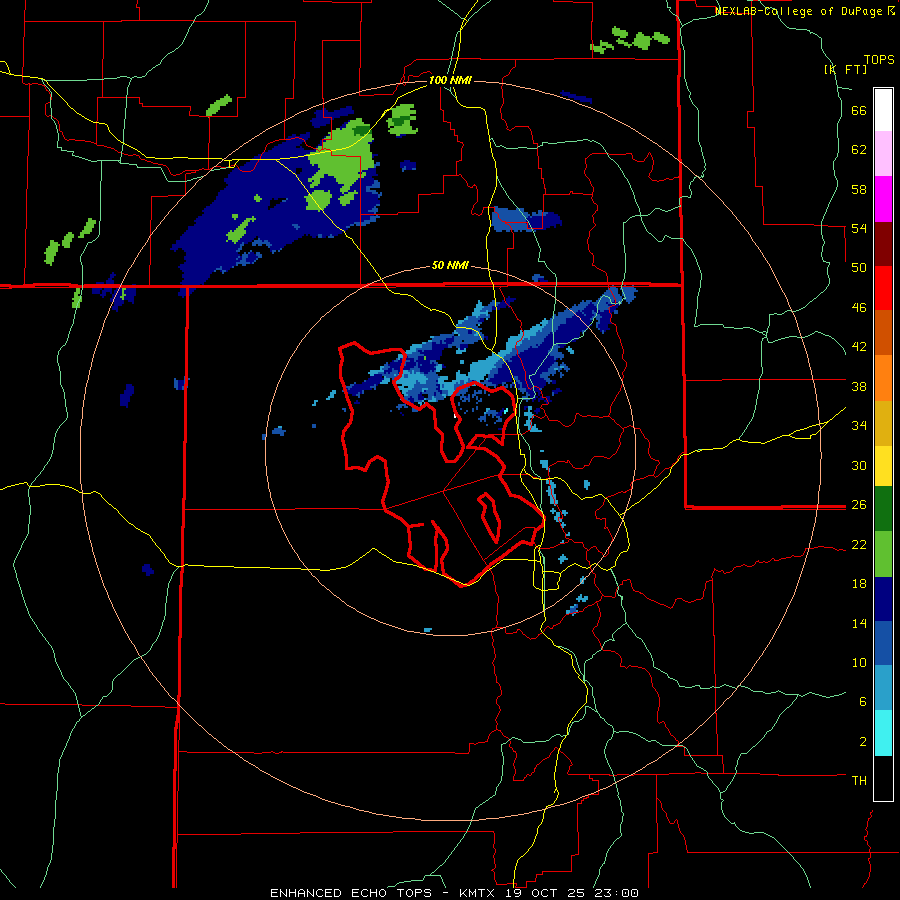Click the "66" legend value
Screen dimensions: 900x900
[x=859, y=110]
